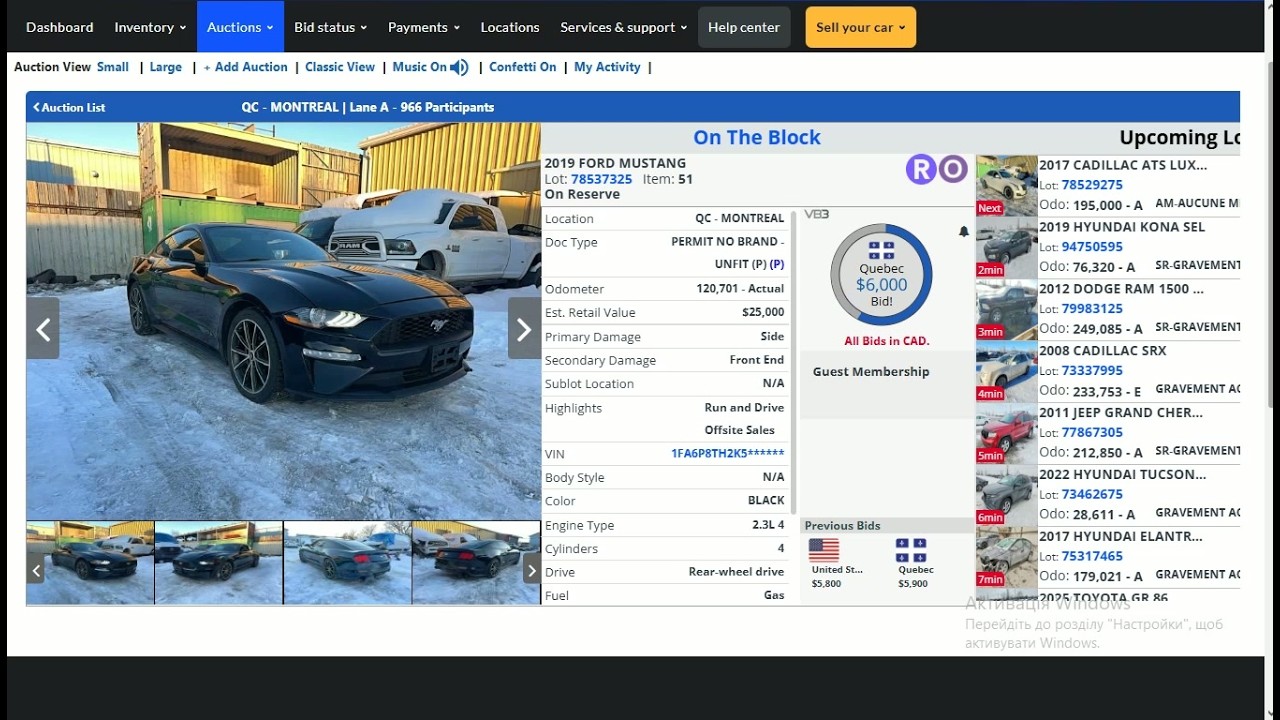Click the Odometer 120,701 - Actual value
1280x720 pixels.
click(740, 289)
